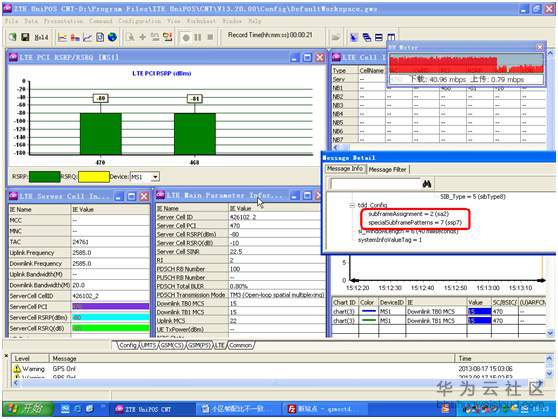Click the chart legend table scroll down arrow
This screenshot has height=419, width=558.
click(x=550, y=333)
